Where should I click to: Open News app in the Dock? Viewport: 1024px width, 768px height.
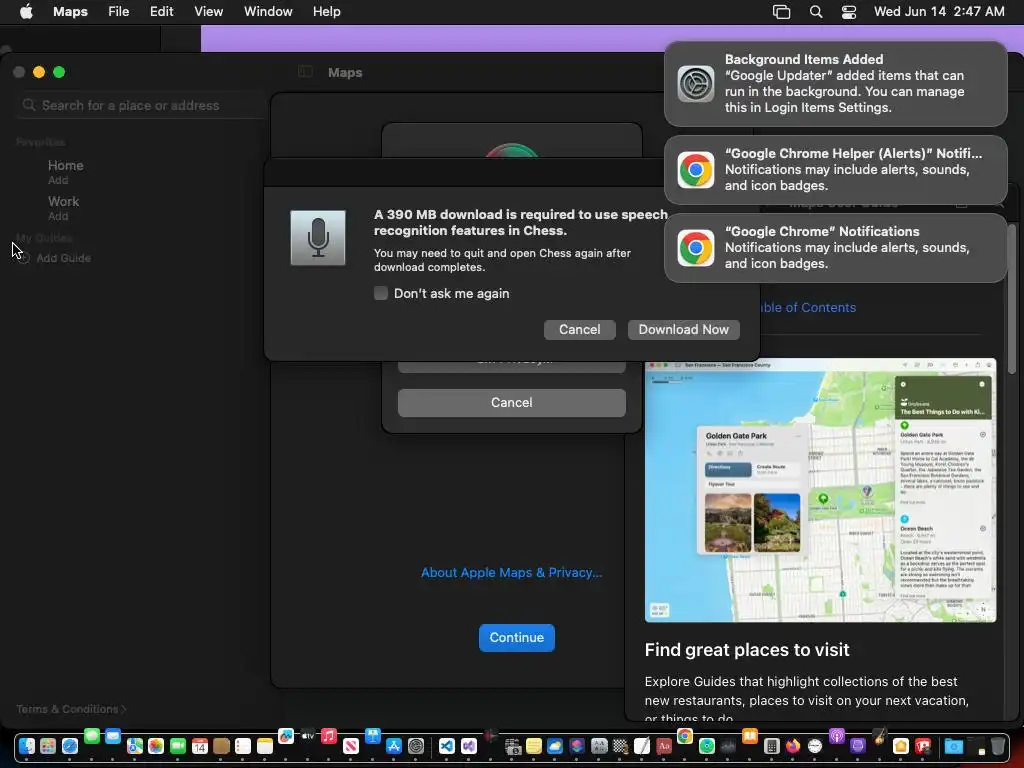click(x=351, y=746)
